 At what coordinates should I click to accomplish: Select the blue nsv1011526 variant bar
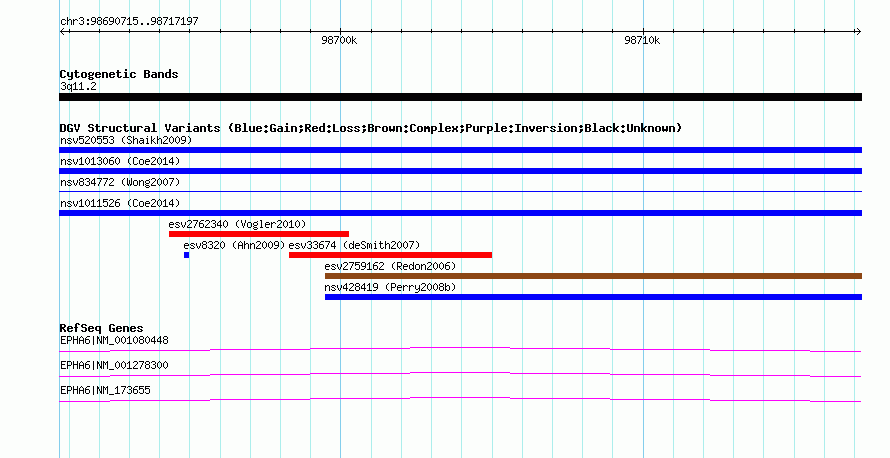point(460,213)
